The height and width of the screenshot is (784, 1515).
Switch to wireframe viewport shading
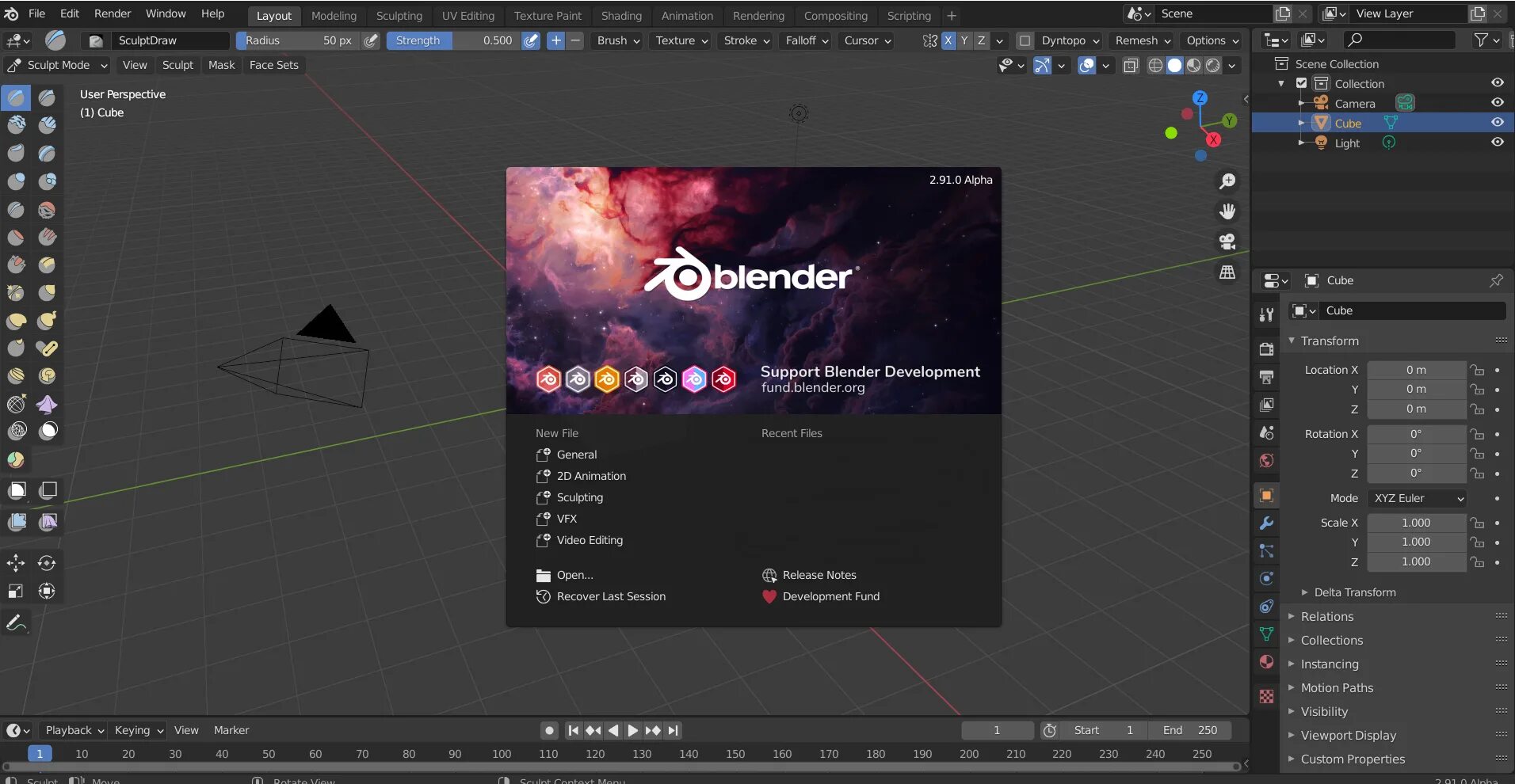click(1155, 66)
